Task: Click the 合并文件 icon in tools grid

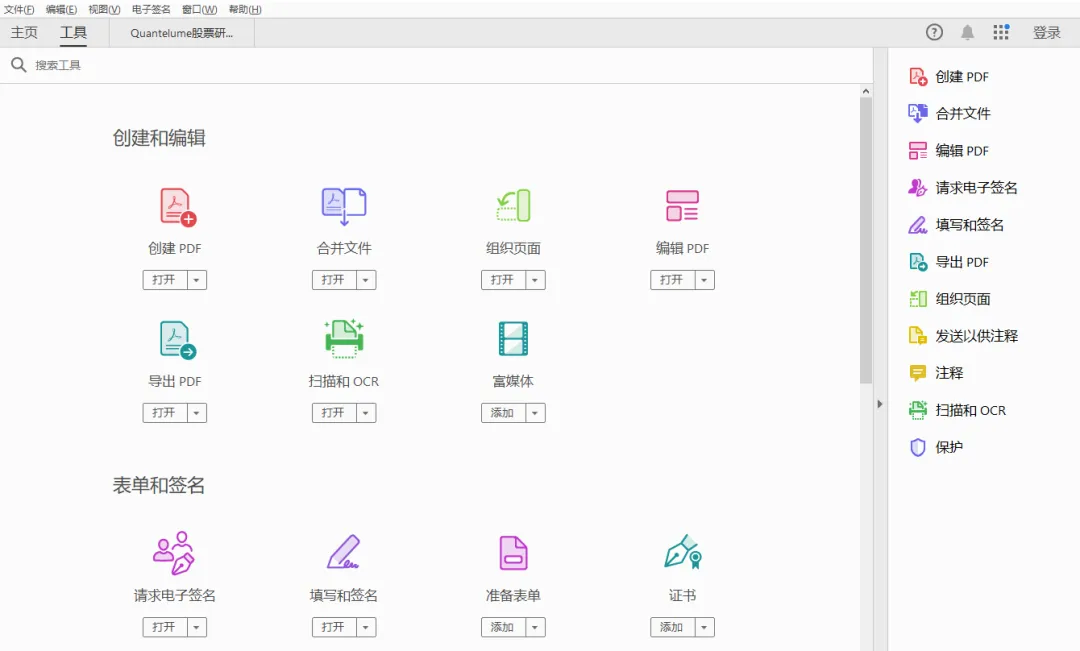Action: 344,207
